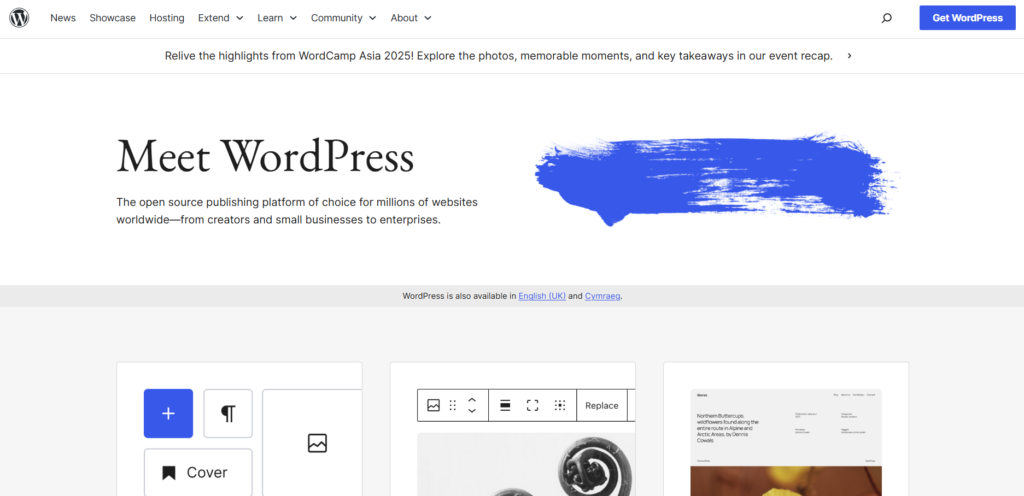Click the Get WordPress button
This screenshot has width=1024, height=496.
[x=967, y=18]
